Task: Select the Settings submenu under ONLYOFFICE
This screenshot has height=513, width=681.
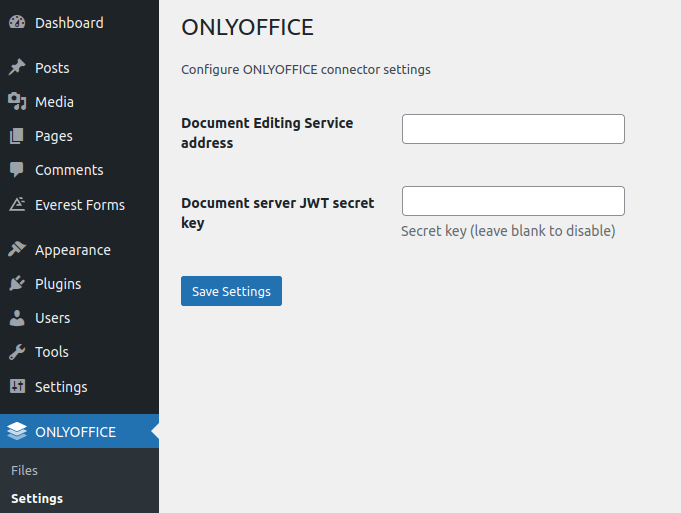Action: coord(37,498)
